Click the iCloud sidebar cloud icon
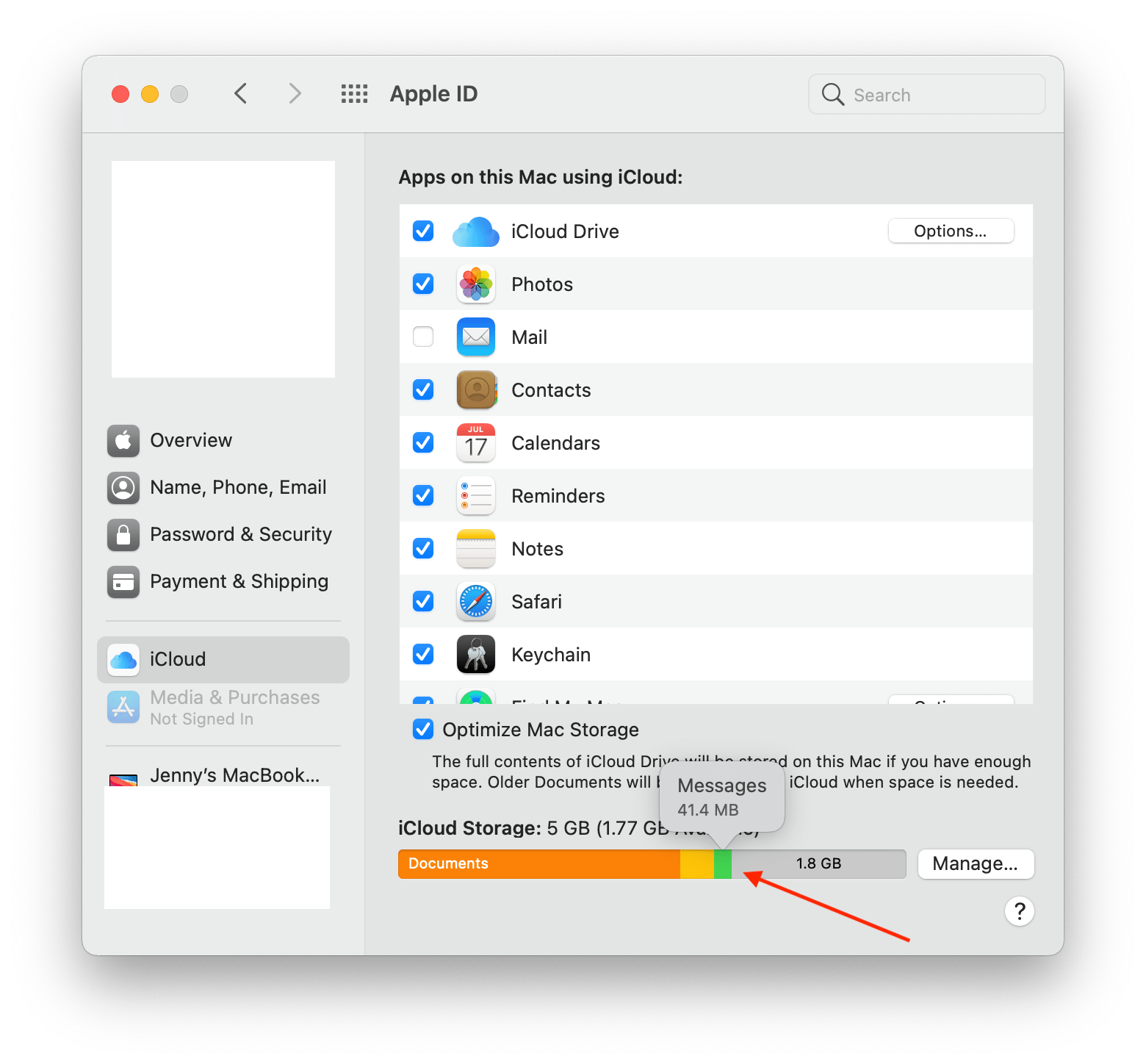 123,660
